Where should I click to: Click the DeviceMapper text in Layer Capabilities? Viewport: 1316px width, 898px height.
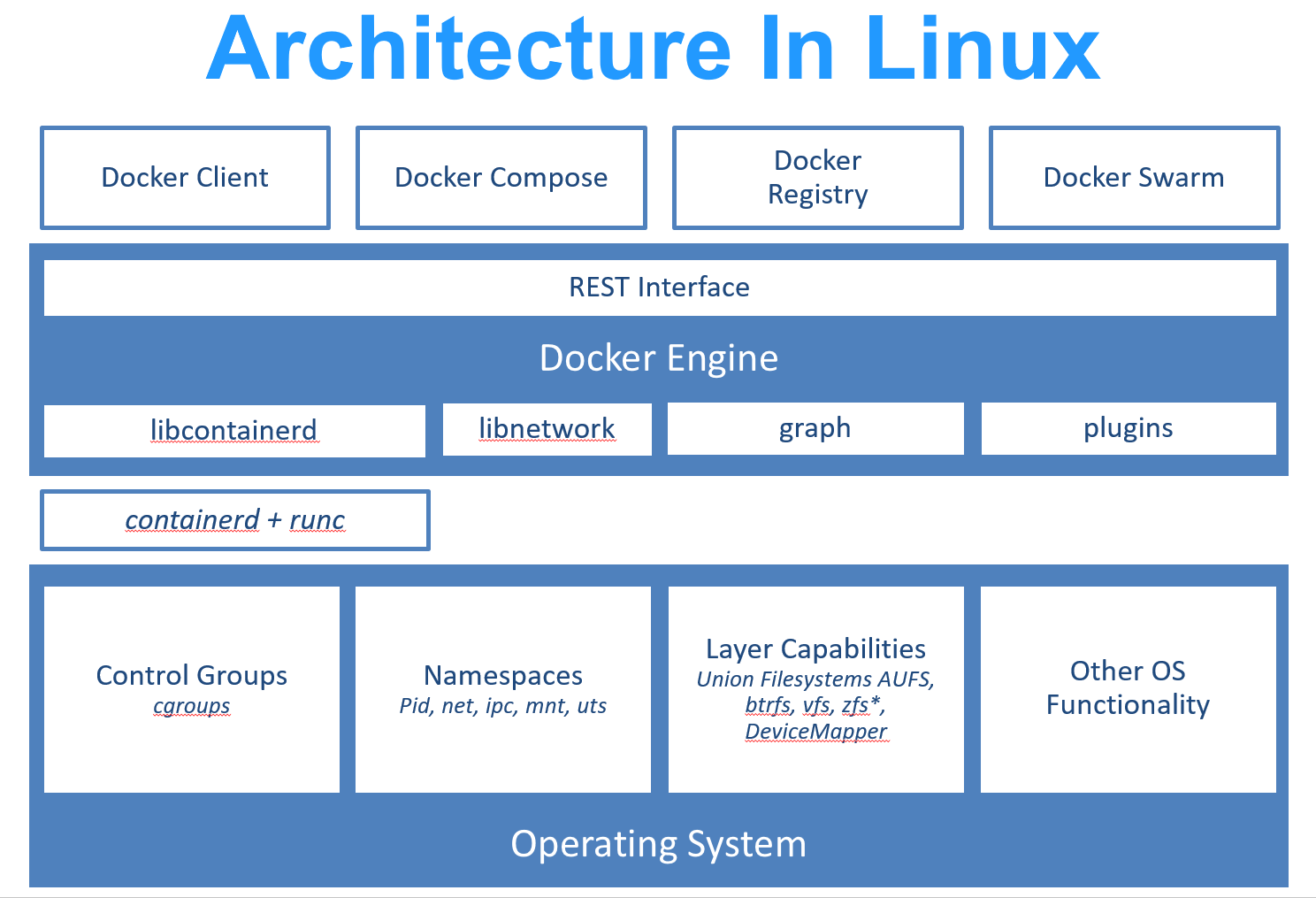815,731
